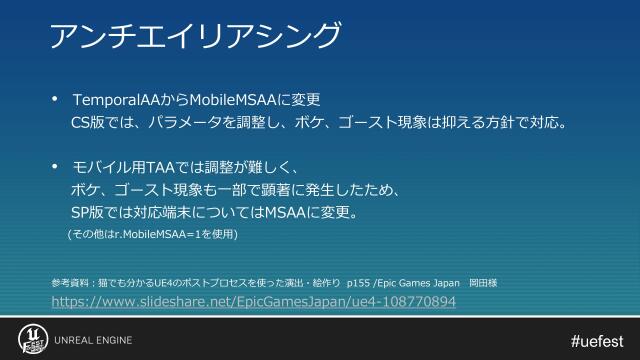Click the Unreal Engine Fest logo icon
The image size is (640, 360).
click(33, 339)
